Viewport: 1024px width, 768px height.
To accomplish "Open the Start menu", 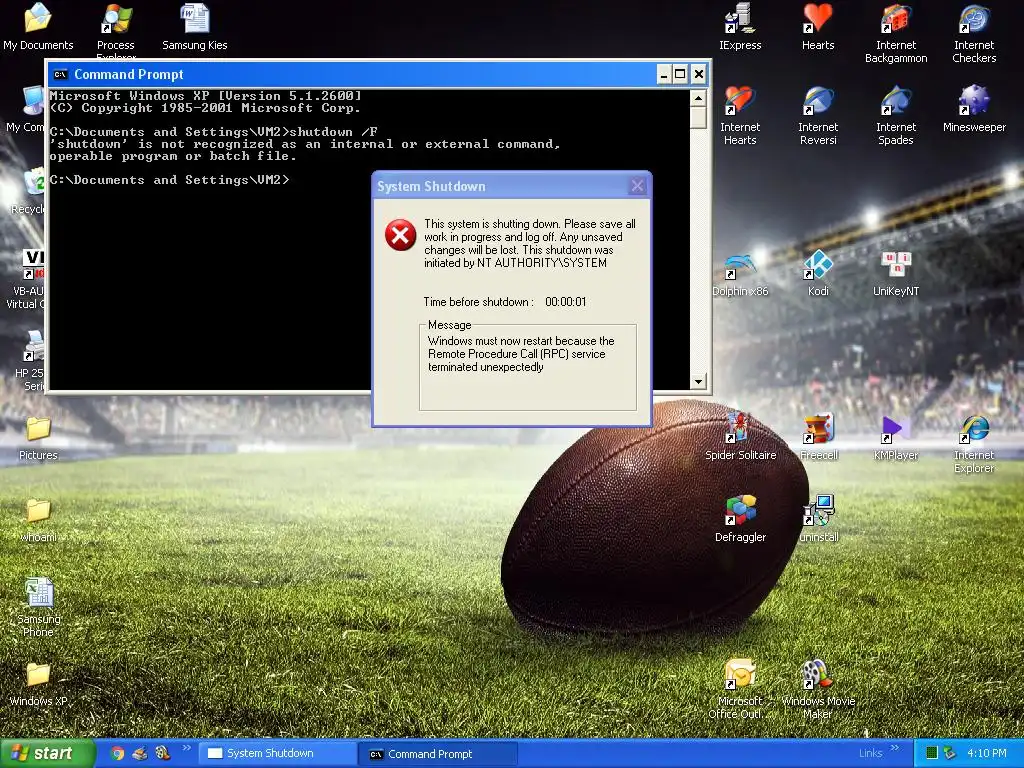I will [46, 754].
